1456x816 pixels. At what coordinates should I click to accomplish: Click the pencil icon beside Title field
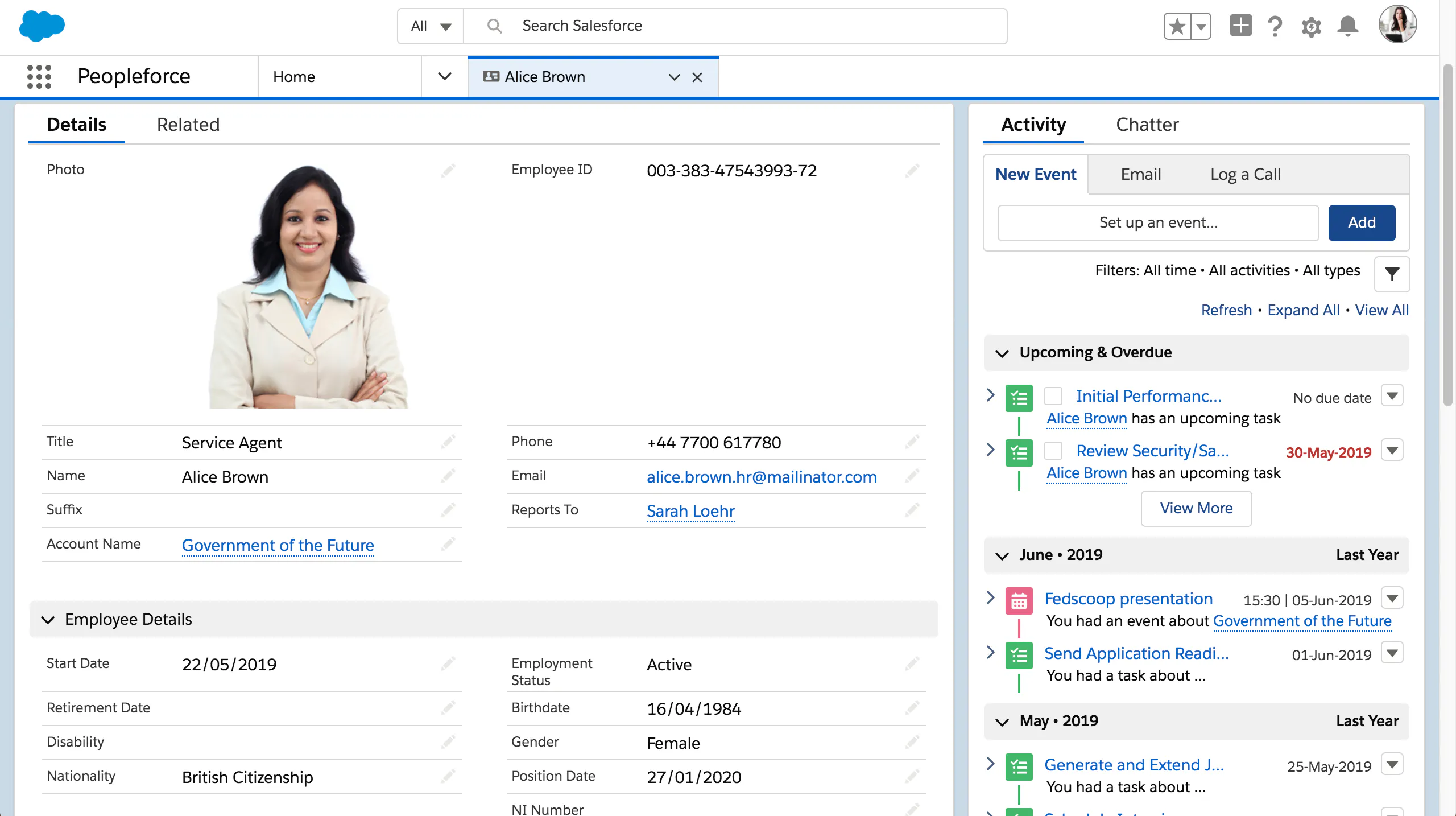click(x=448, y=442)
